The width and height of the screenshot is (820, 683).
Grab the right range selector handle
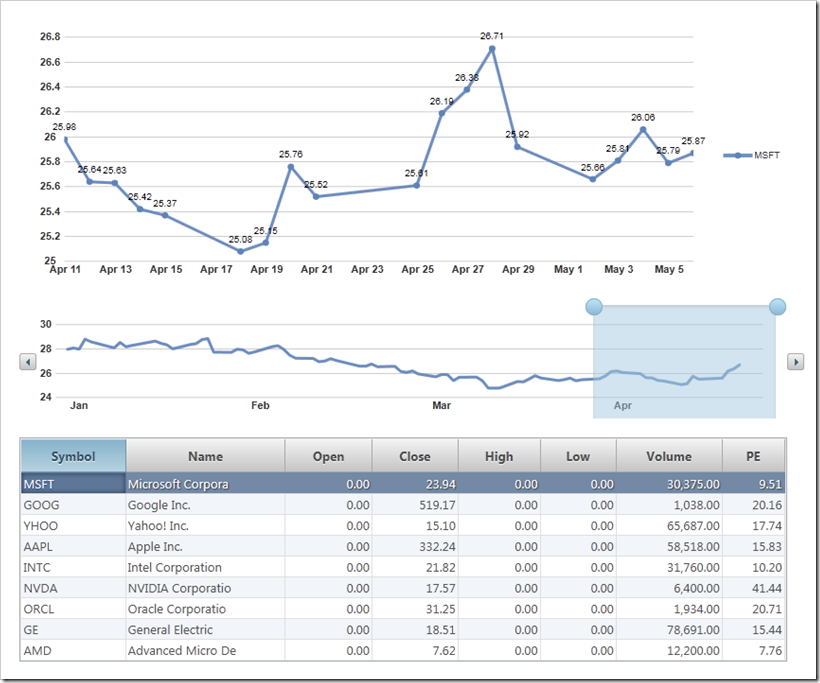778,306
